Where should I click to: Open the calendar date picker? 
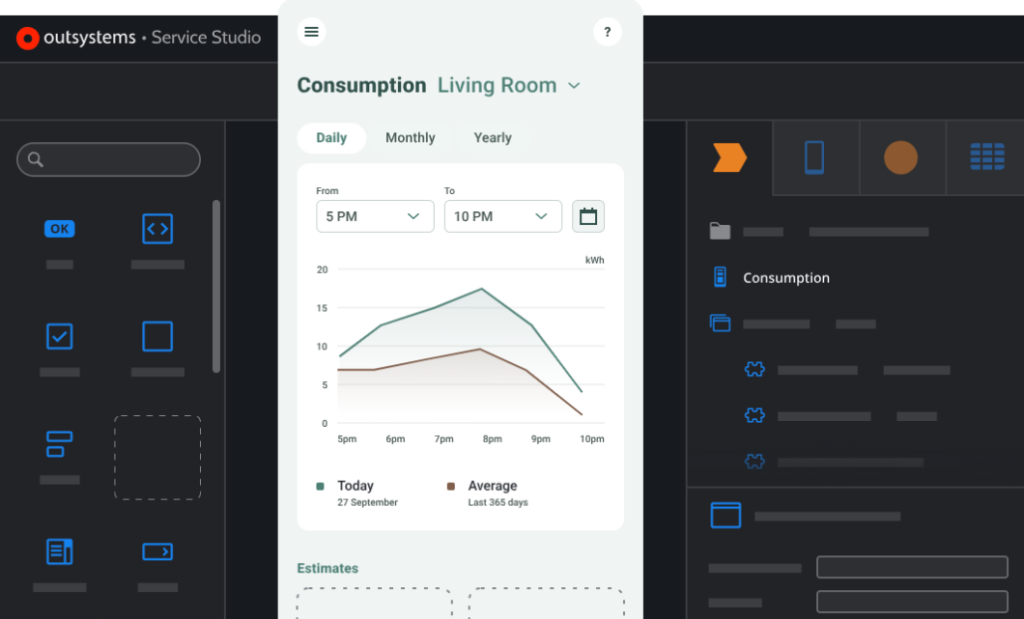pyautogui.click(x=588, y=216)
